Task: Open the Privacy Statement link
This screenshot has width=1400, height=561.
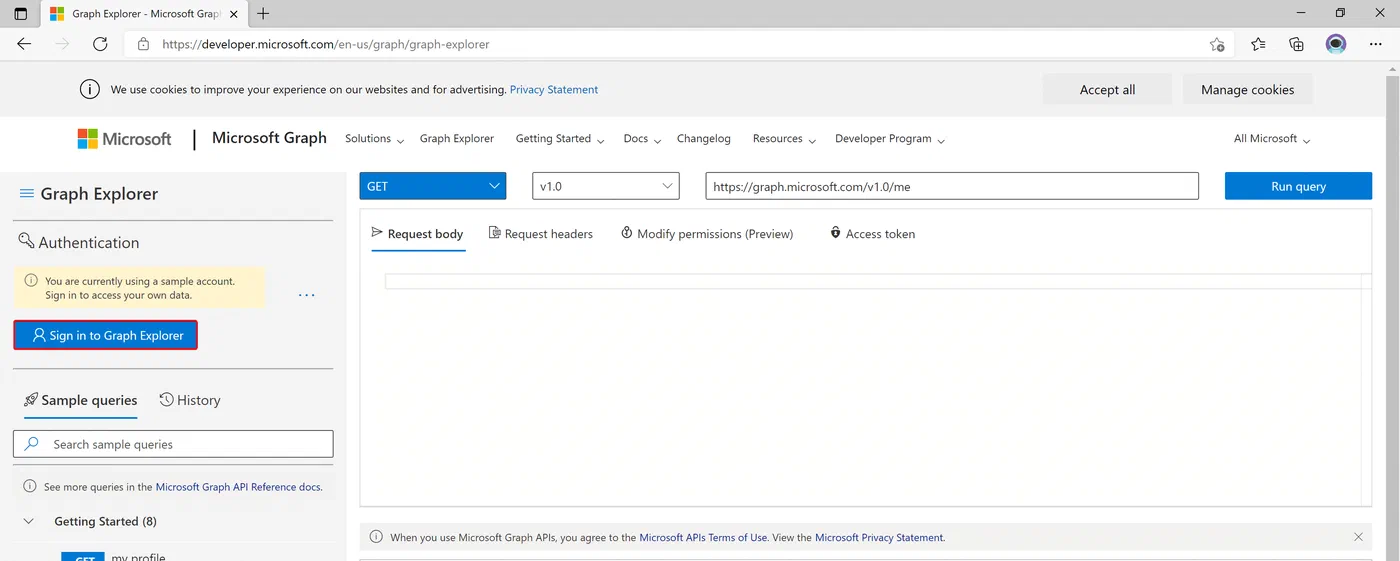Action: pos(554,89)
